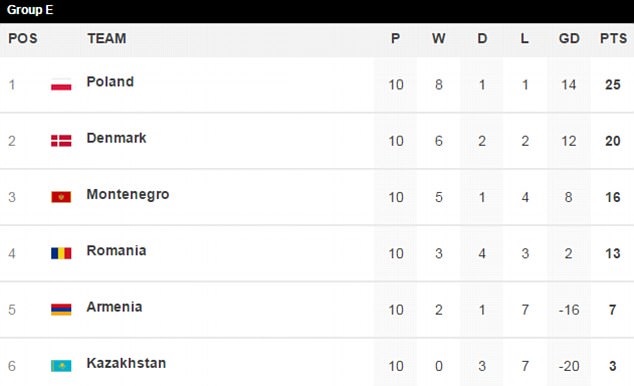Select Kazakhstan's -20 goal difference
The height and width of the screenshot is (386, 634).
(569, 366)
